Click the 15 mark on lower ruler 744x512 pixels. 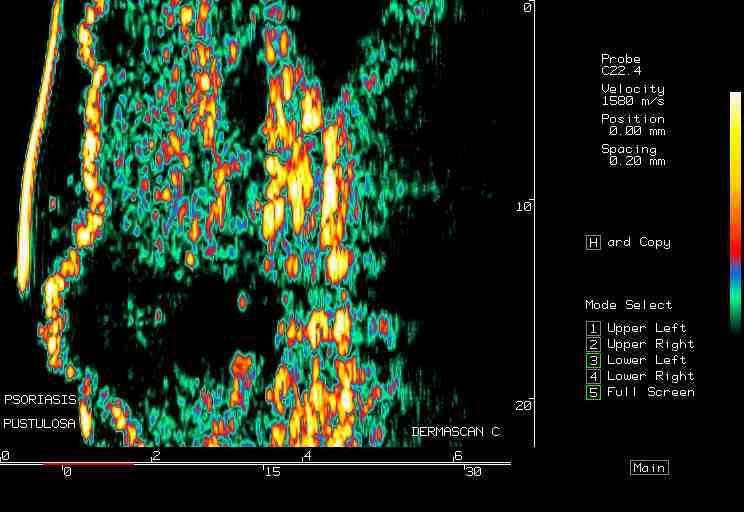[x=272, y=472]
